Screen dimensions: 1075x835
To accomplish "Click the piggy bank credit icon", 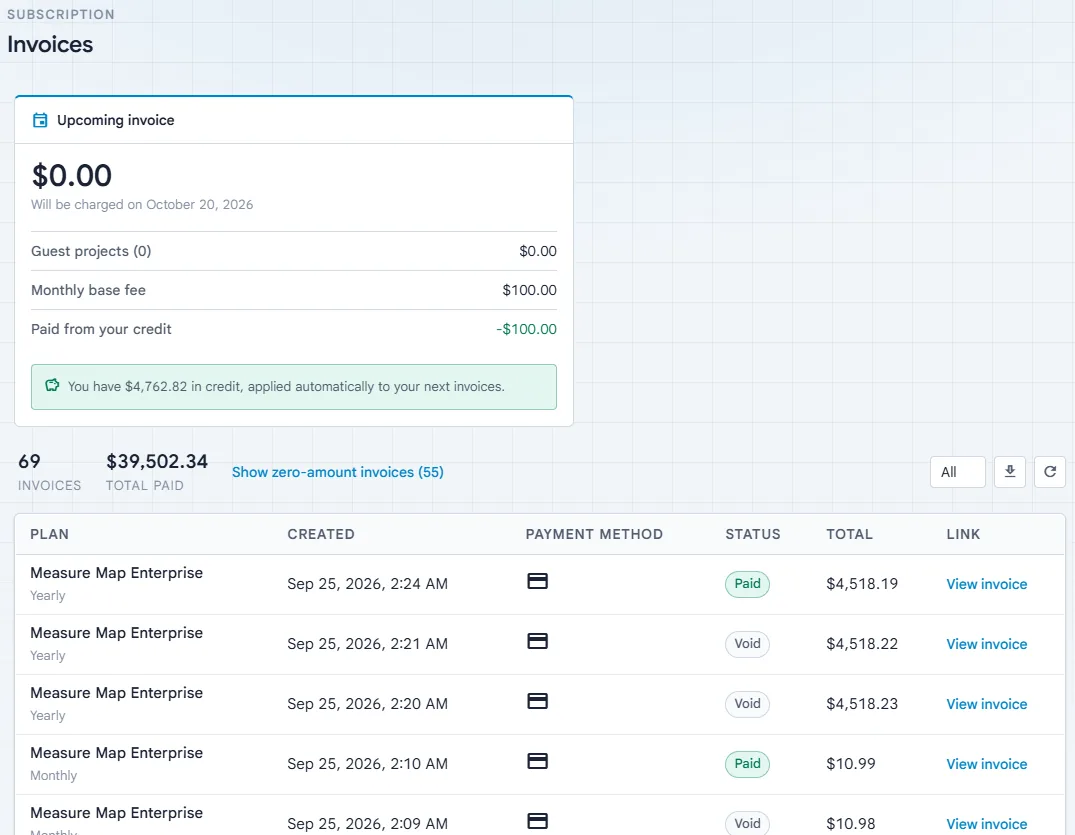I will pos(52,385).
